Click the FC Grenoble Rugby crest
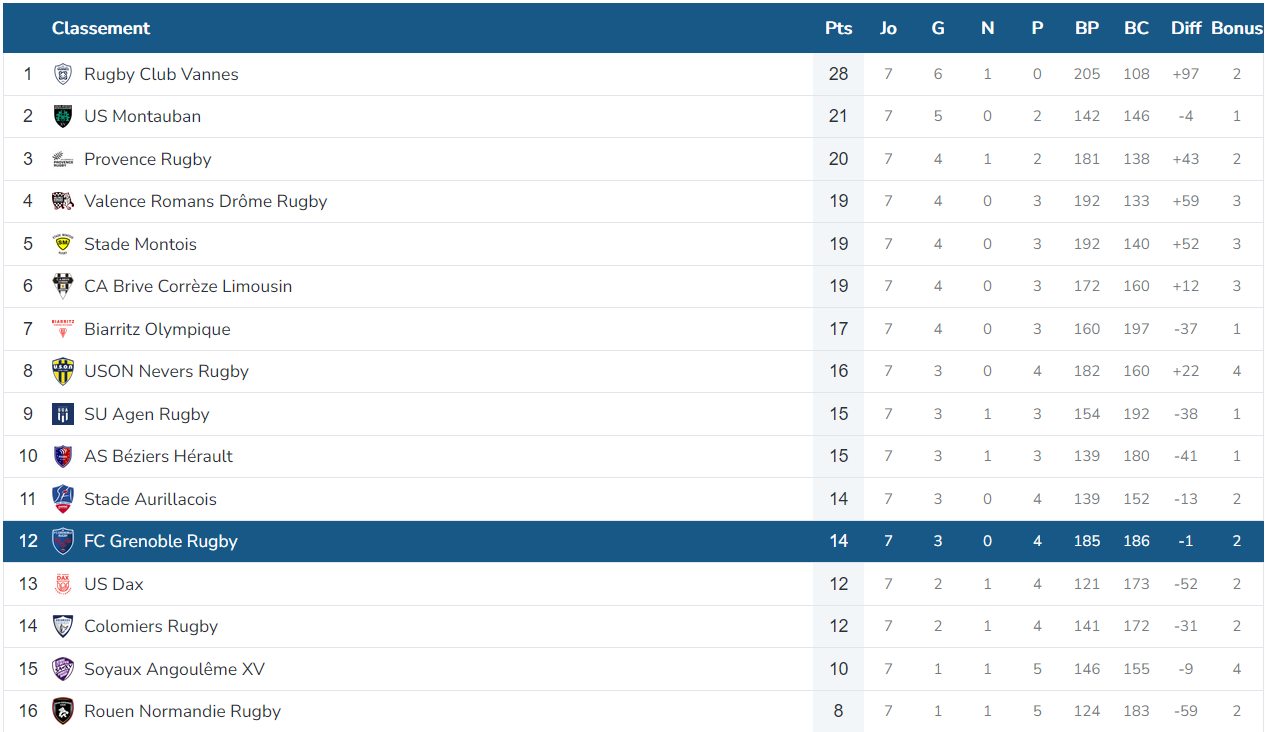The height and width of the screenshot is (732, 1265). pos(63,541)
